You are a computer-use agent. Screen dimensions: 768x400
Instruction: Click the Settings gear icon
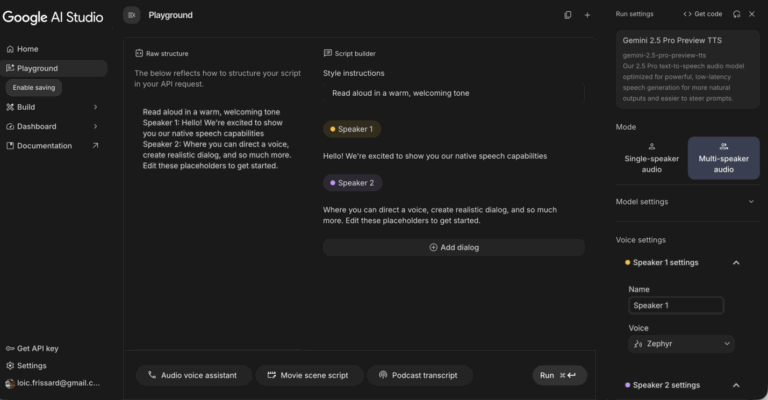tap(10, 366)
